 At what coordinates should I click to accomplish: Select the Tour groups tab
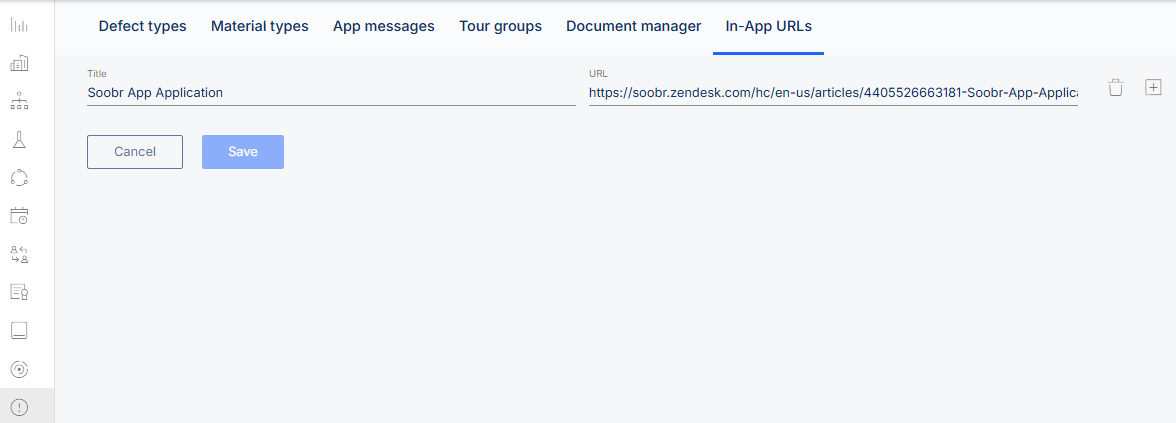tap(500, 26)
